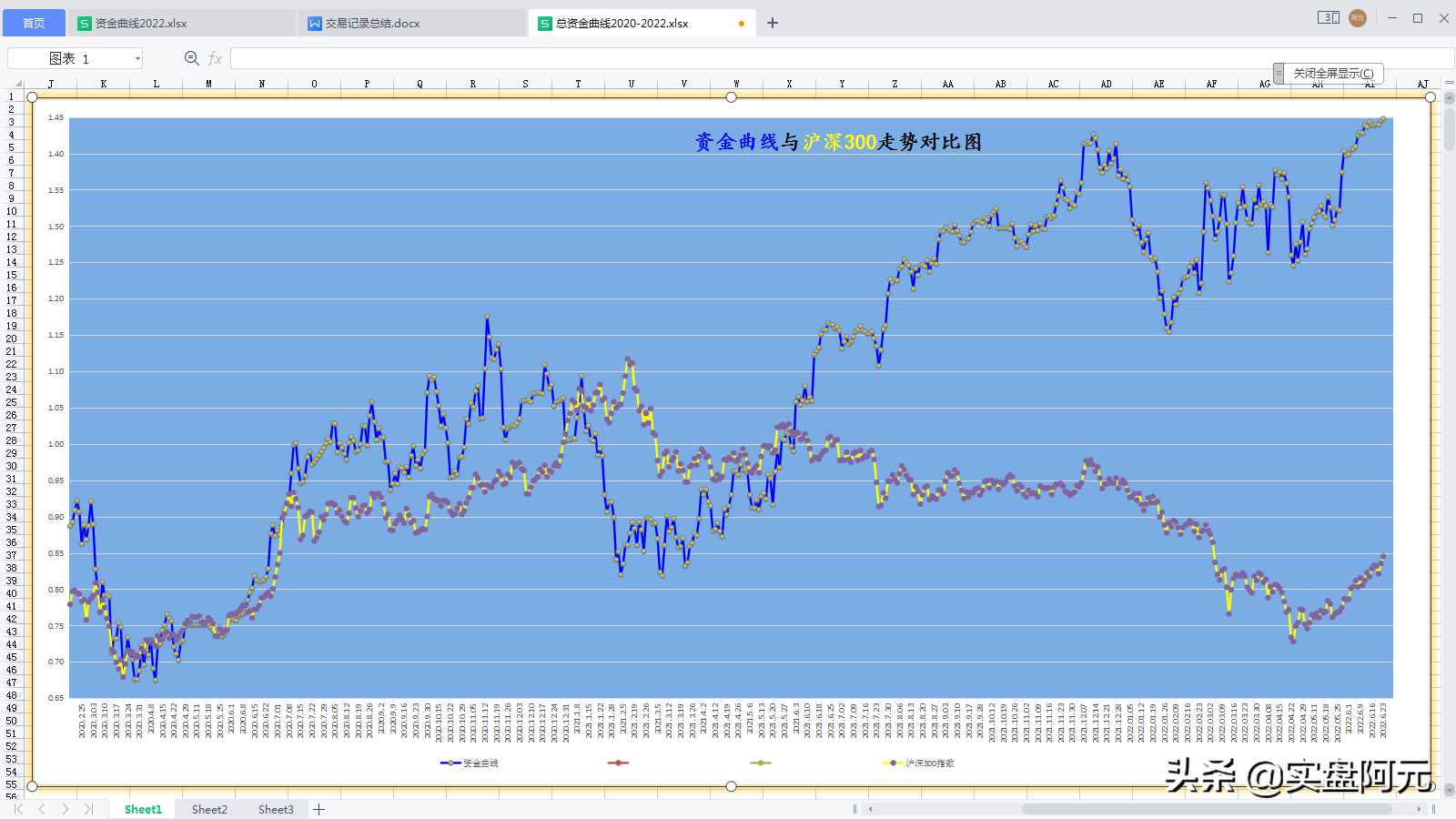Click the window layout count icon
The image size is (1456, 819).
click(1329, 18)
